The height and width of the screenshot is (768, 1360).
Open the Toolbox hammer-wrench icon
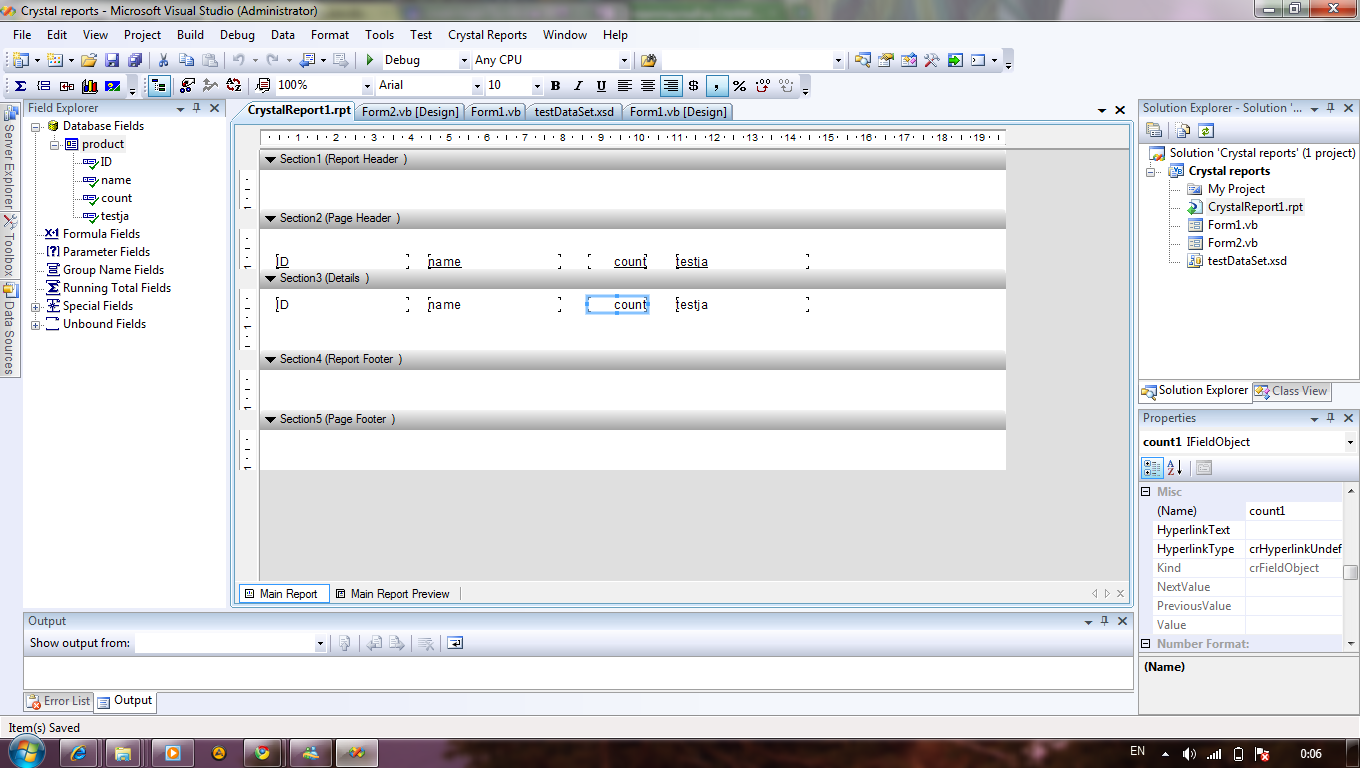point(931,60)
